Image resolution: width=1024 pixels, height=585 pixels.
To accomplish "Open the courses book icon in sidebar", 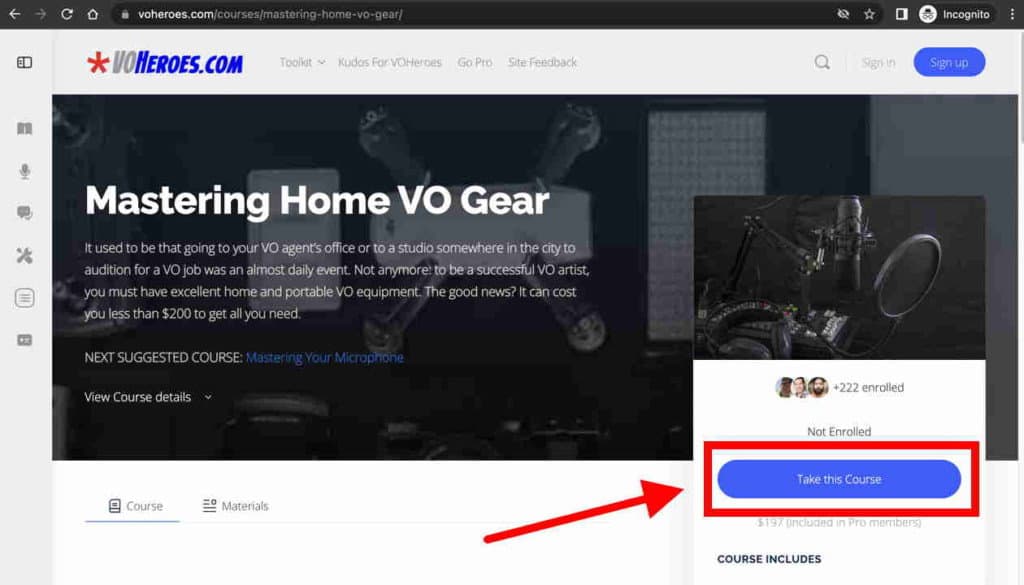I will [x=24, y=129].
